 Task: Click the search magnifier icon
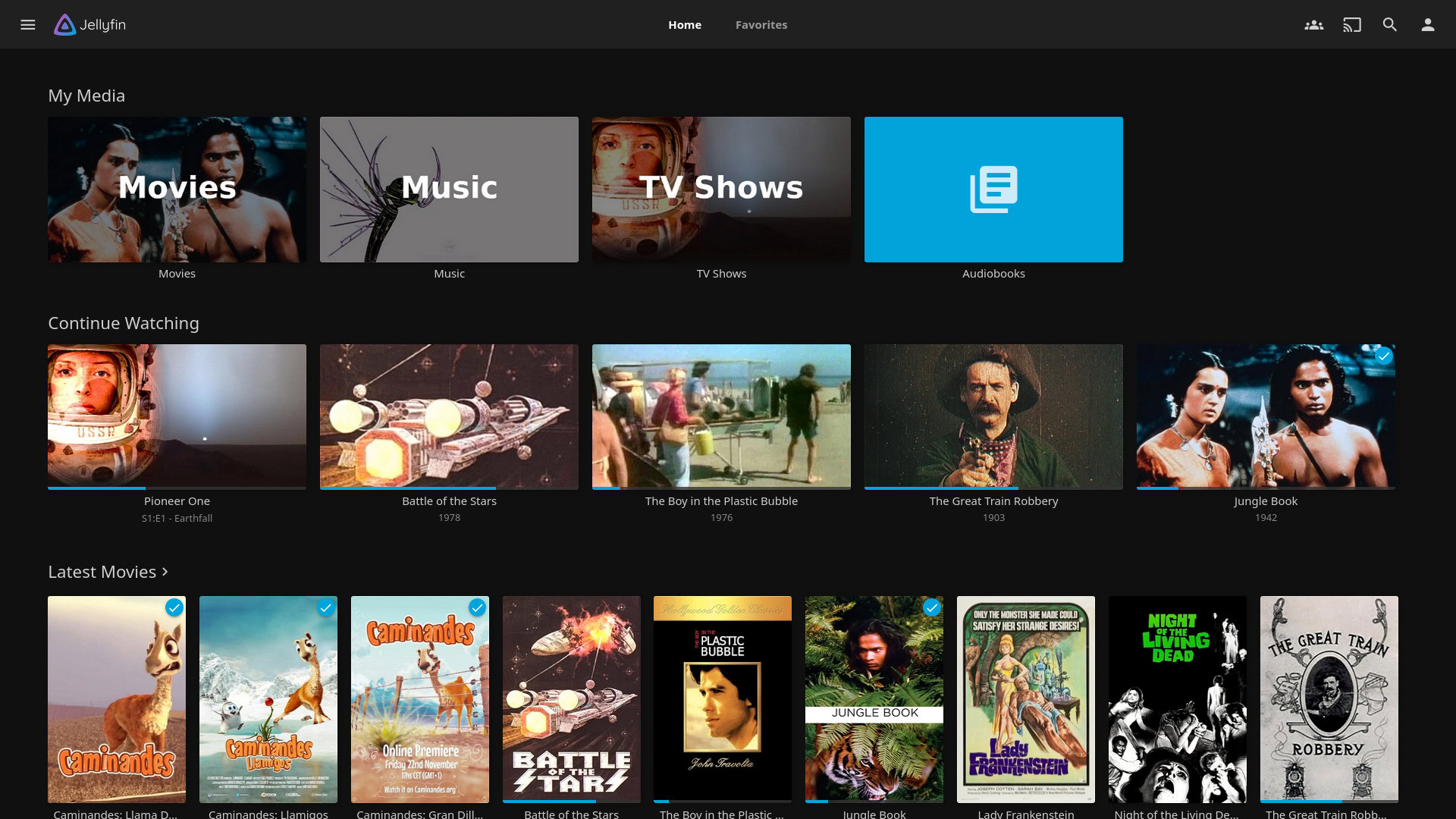click(x=1389, y=24)
